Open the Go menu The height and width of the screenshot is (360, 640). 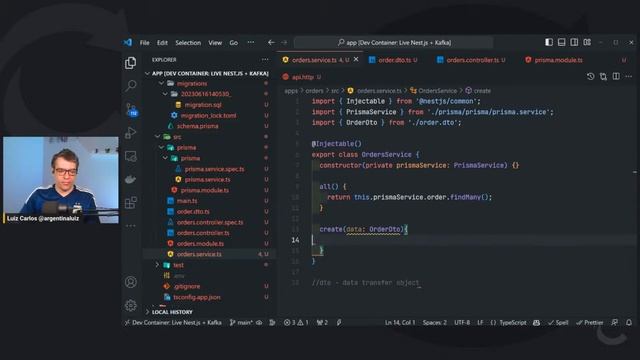click(x=233, y=42)
